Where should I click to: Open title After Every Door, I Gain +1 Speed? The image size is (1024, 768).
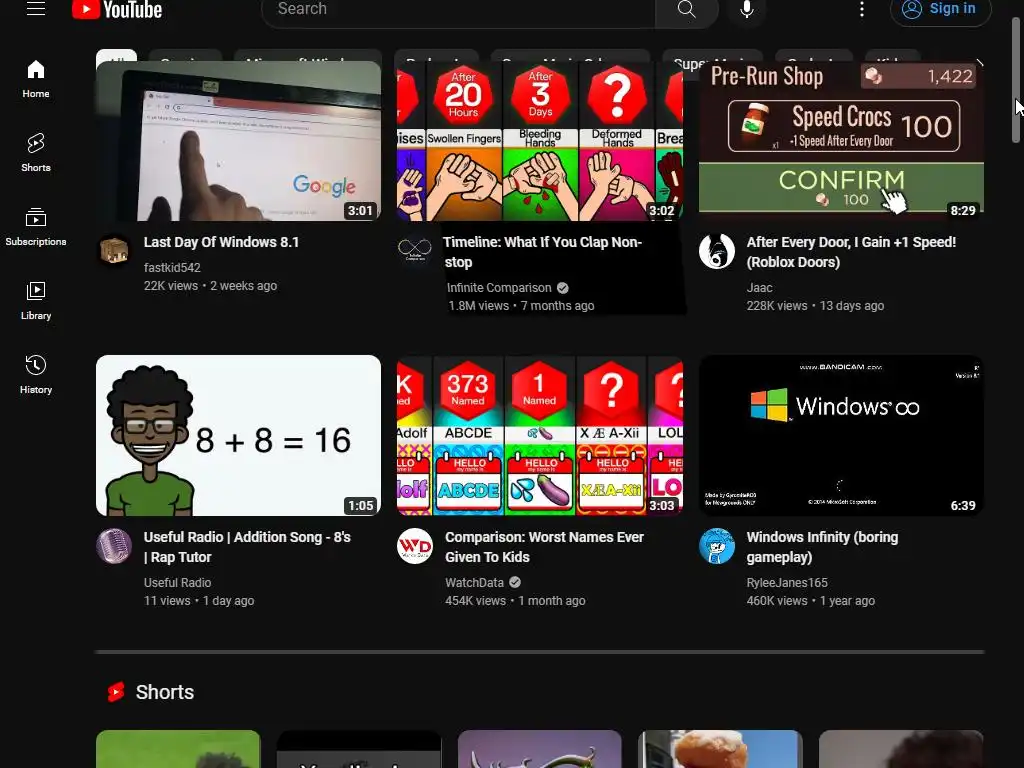[x=851, y=252]
